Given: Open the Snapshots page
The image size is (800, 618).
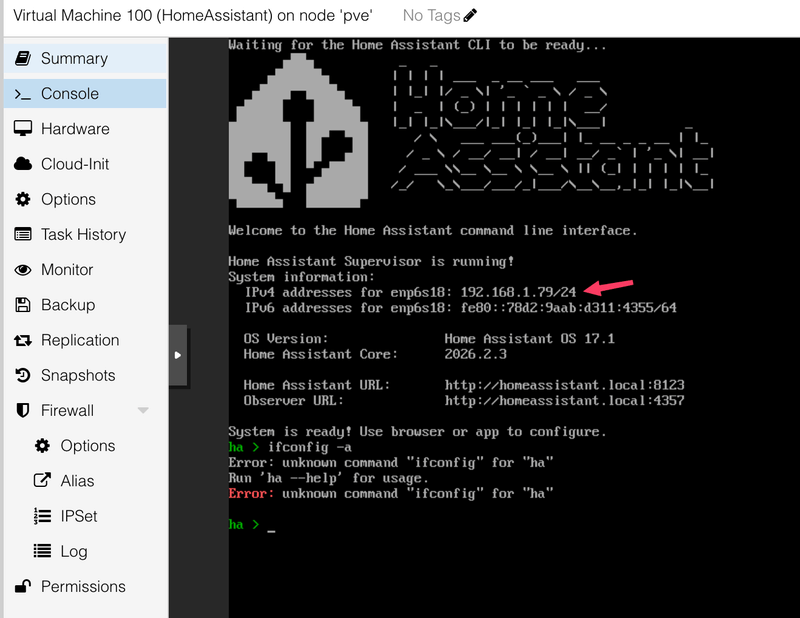Looking at the screenshot, I should point(85,375).
